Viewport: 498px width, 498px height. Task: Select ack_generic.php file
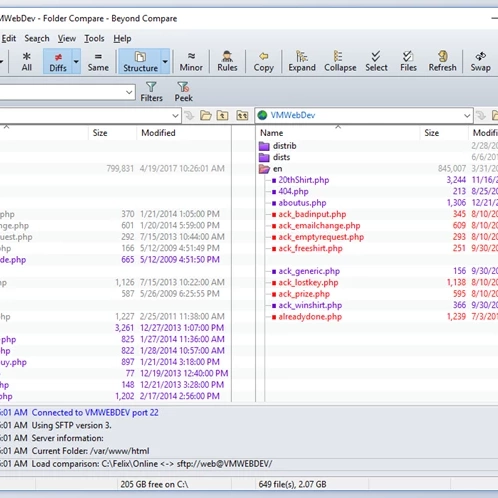(x=309, y=271)
